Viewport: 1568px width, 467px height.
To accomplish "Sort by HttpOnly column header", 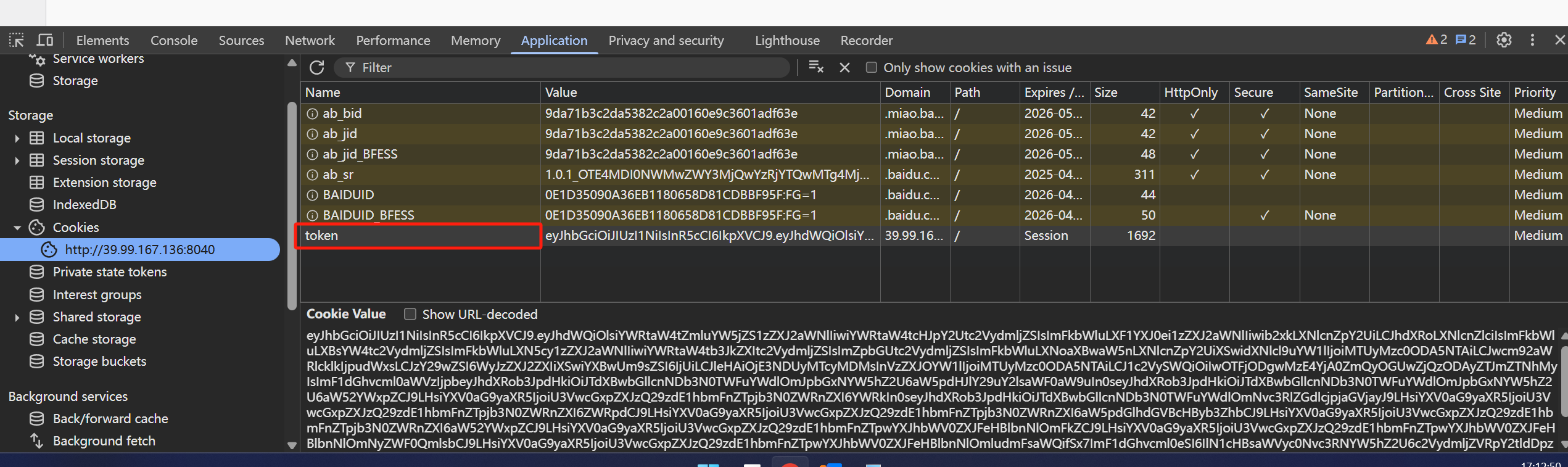I will pos(1194,93).
